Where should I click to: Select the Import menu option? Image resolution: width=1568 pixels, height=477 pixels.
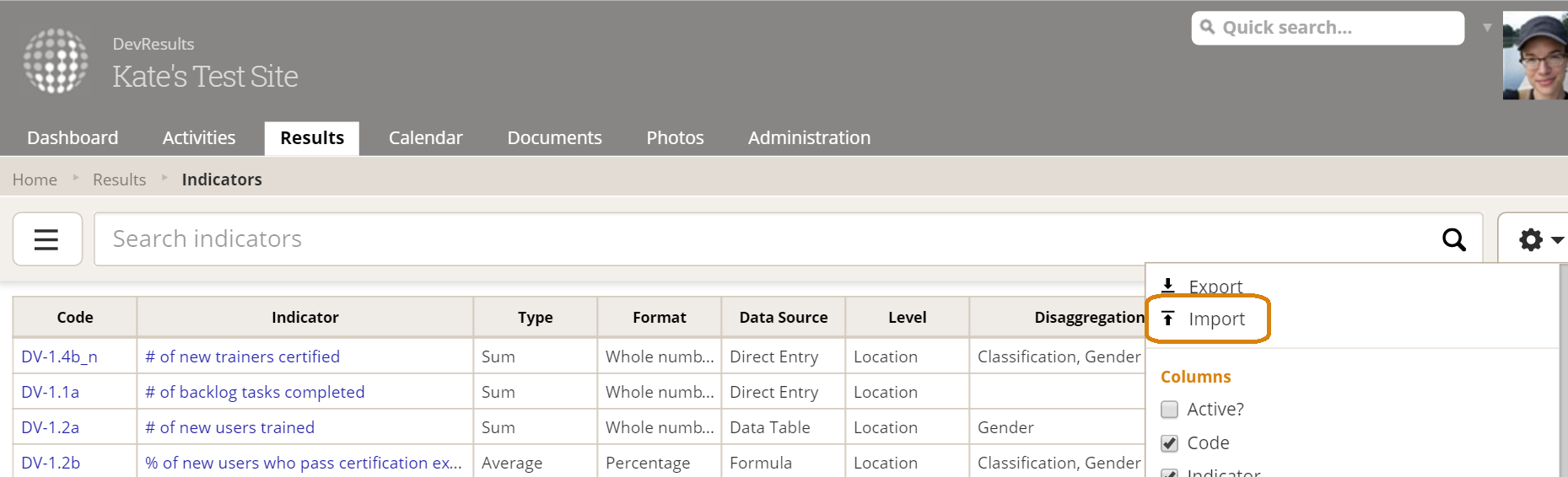(1216, 319)
